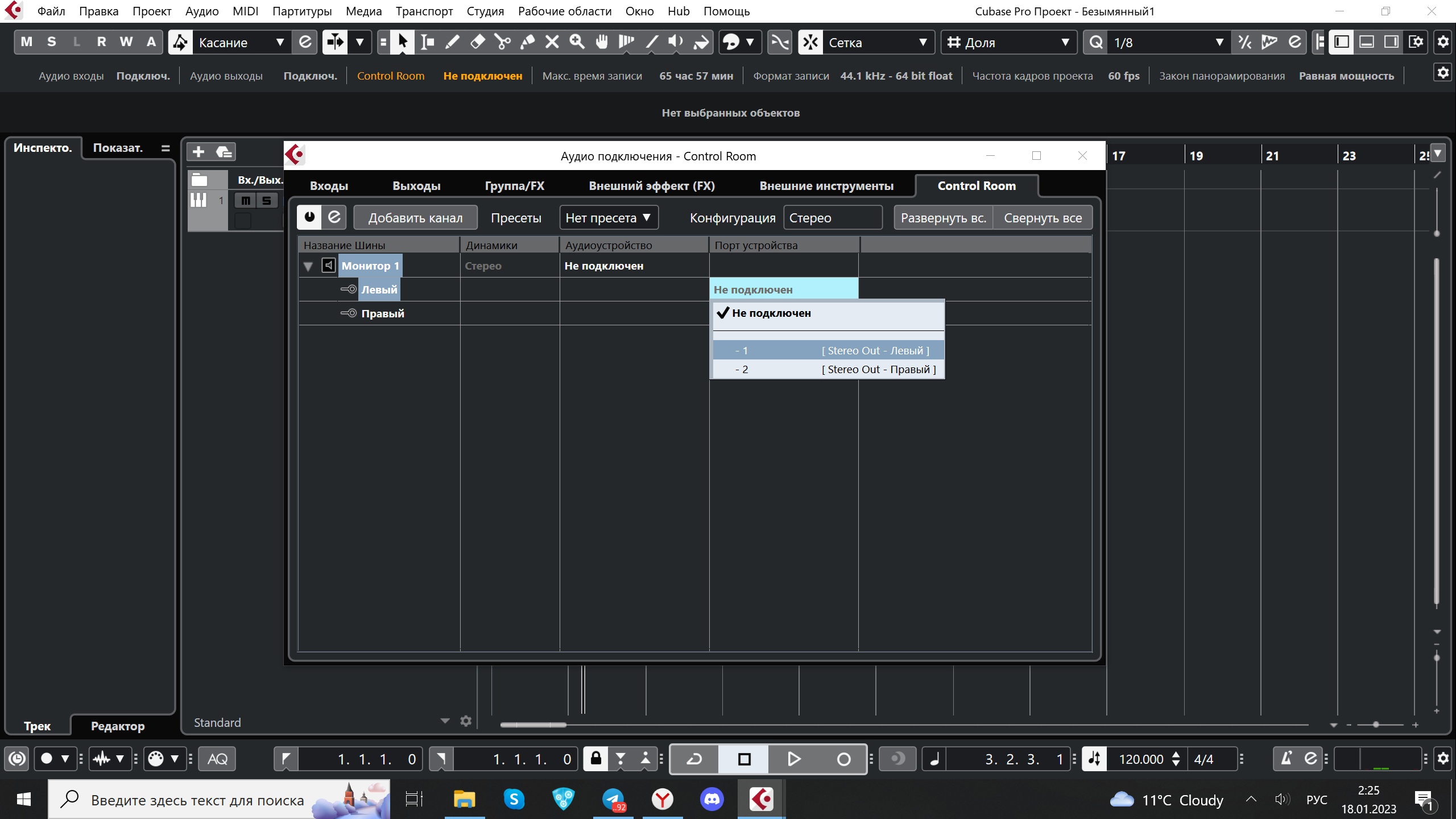The width and height of the screenshot is (1456, 819).
Task: Open Discord from the taskbar
Action: (x=712, y=800)
